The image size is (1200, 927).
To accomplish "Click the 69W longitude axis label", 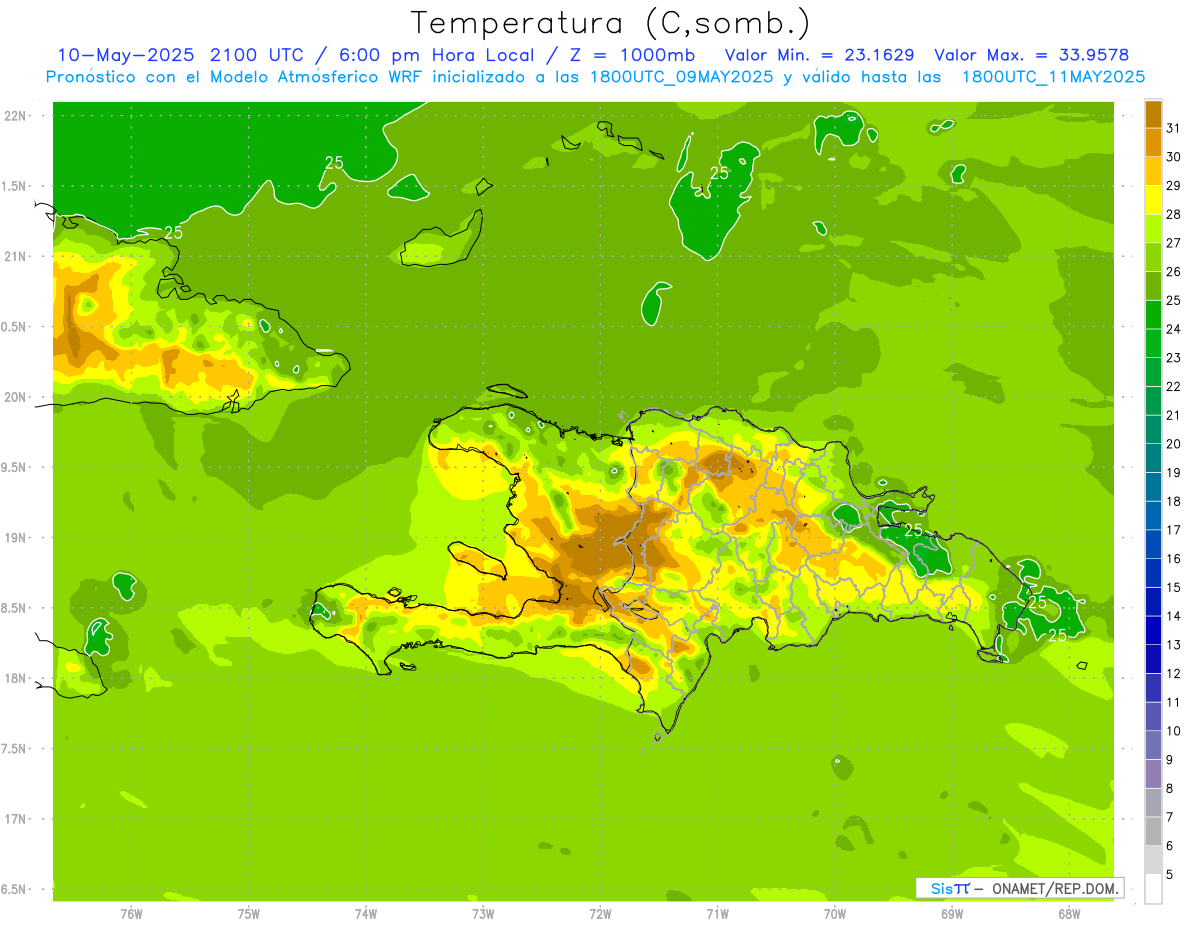I will pyautogui.click(x=952, y=914).
